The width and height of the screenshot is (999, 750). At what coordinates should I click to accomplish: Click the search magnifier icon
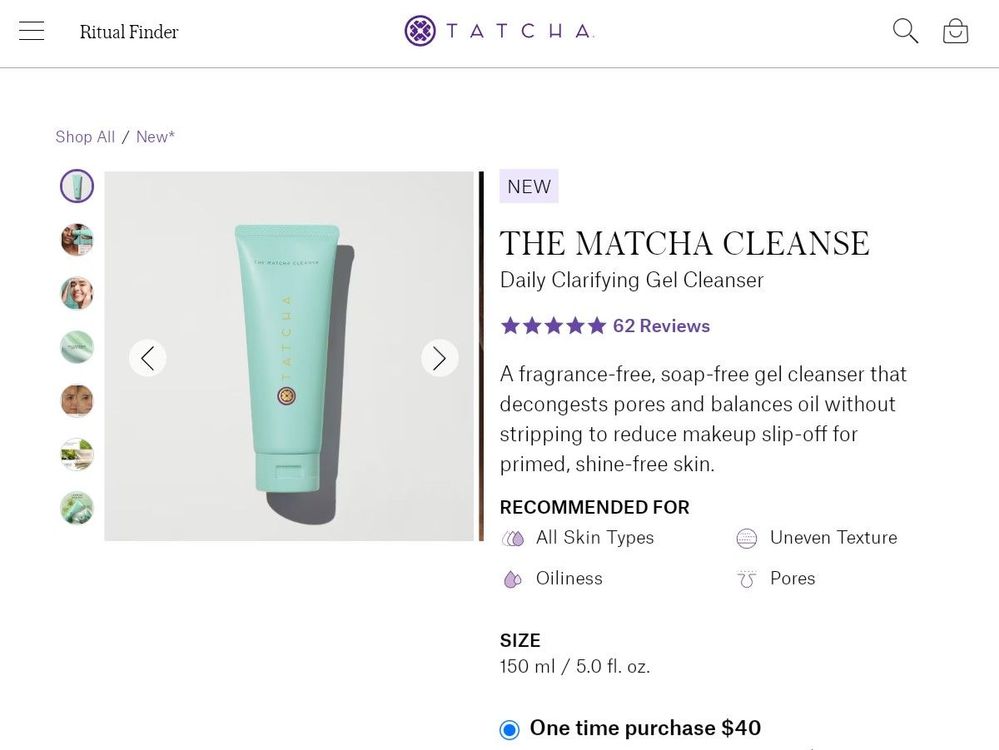905,31
